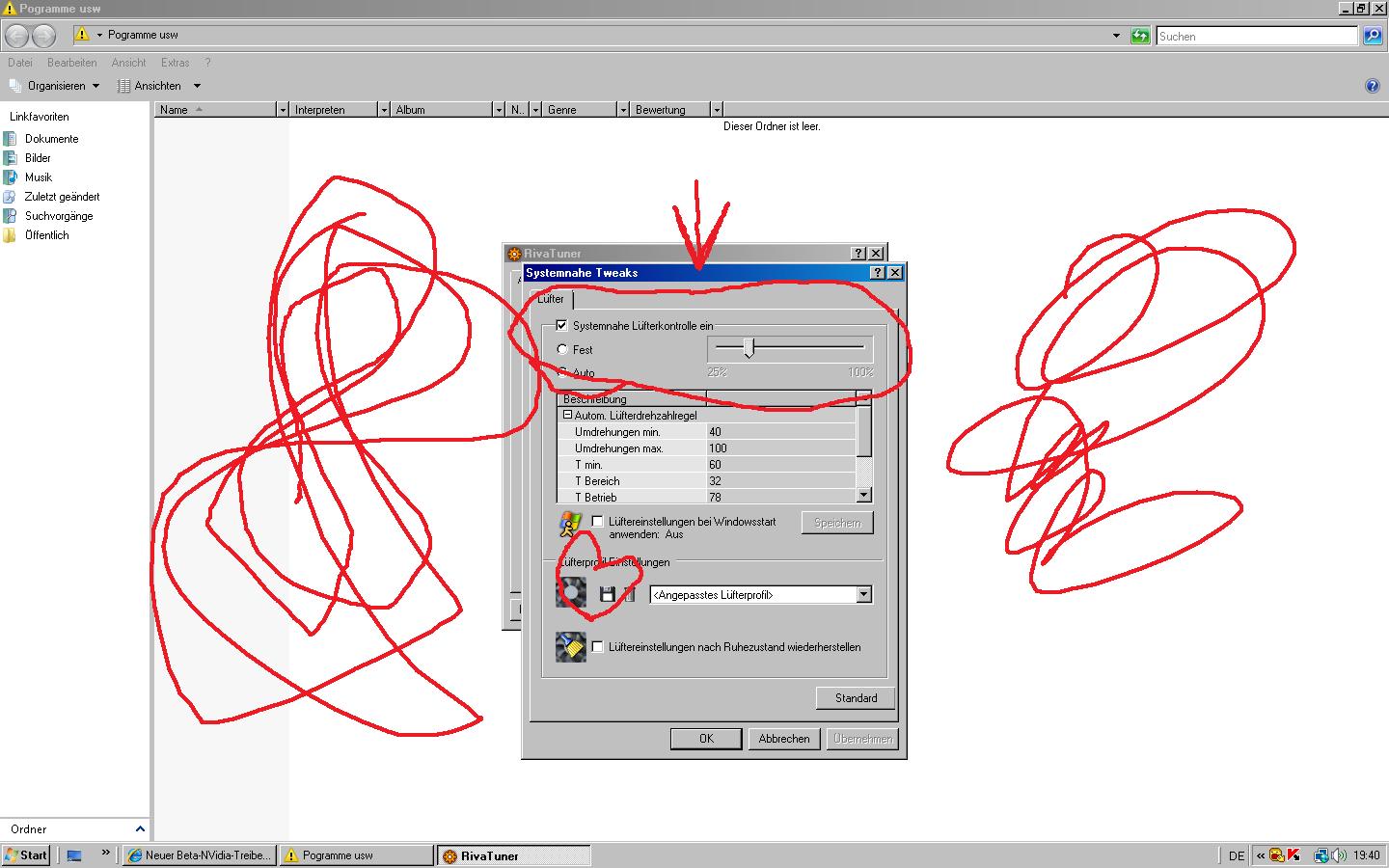Open the Dokumente favorite link
Viewport: 1389px width, 868px height.
[51, 139]
